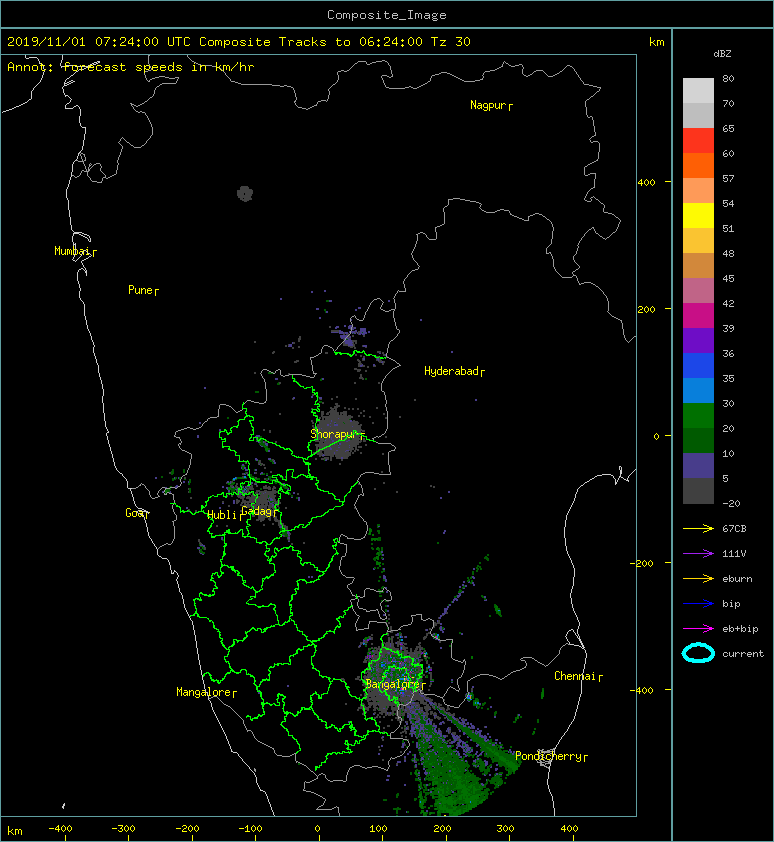774x842 pixels.
Task: Select the red 65 dBZ swatch
Action: tap(698, 141)
